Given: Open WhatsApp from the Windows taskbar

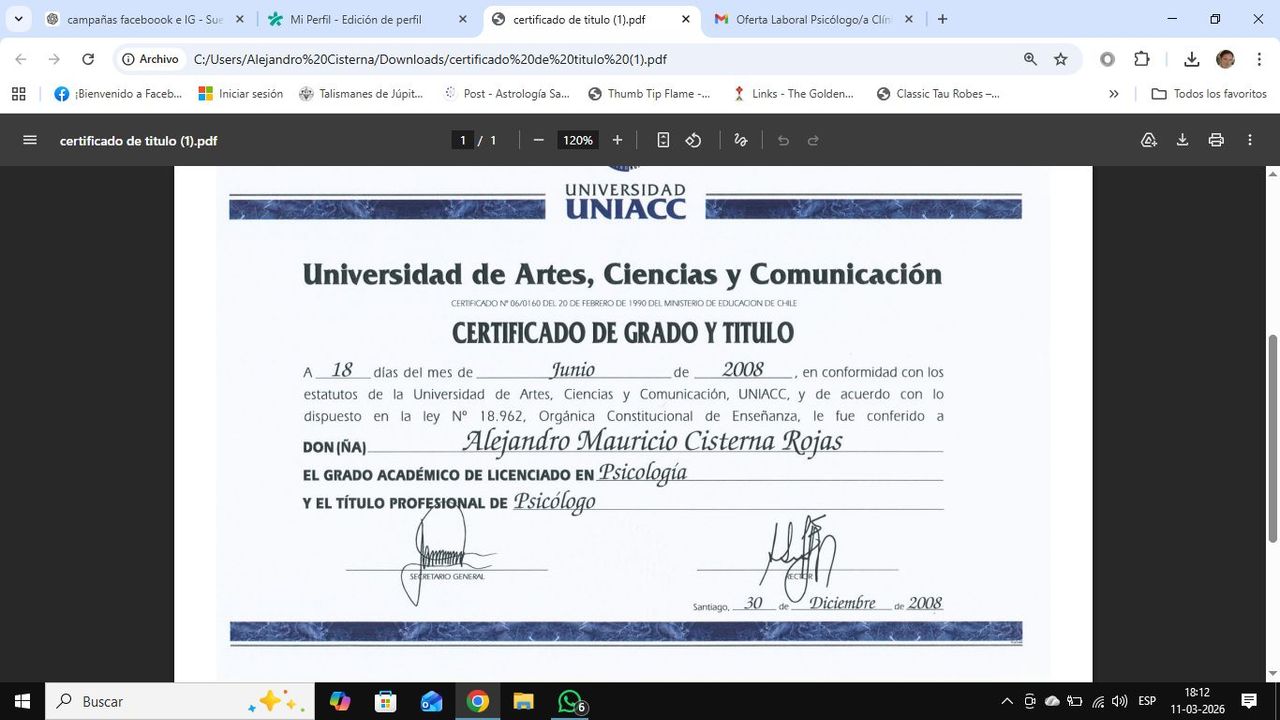Looking at the screenshot, I should pyautogui.click(x=569, y=701).
